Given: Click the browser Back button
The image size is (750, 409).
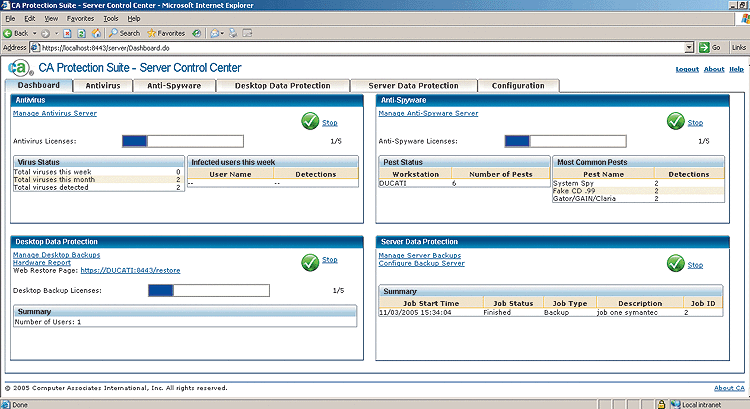Looking at the screenshot, I should tap(16, 33).
